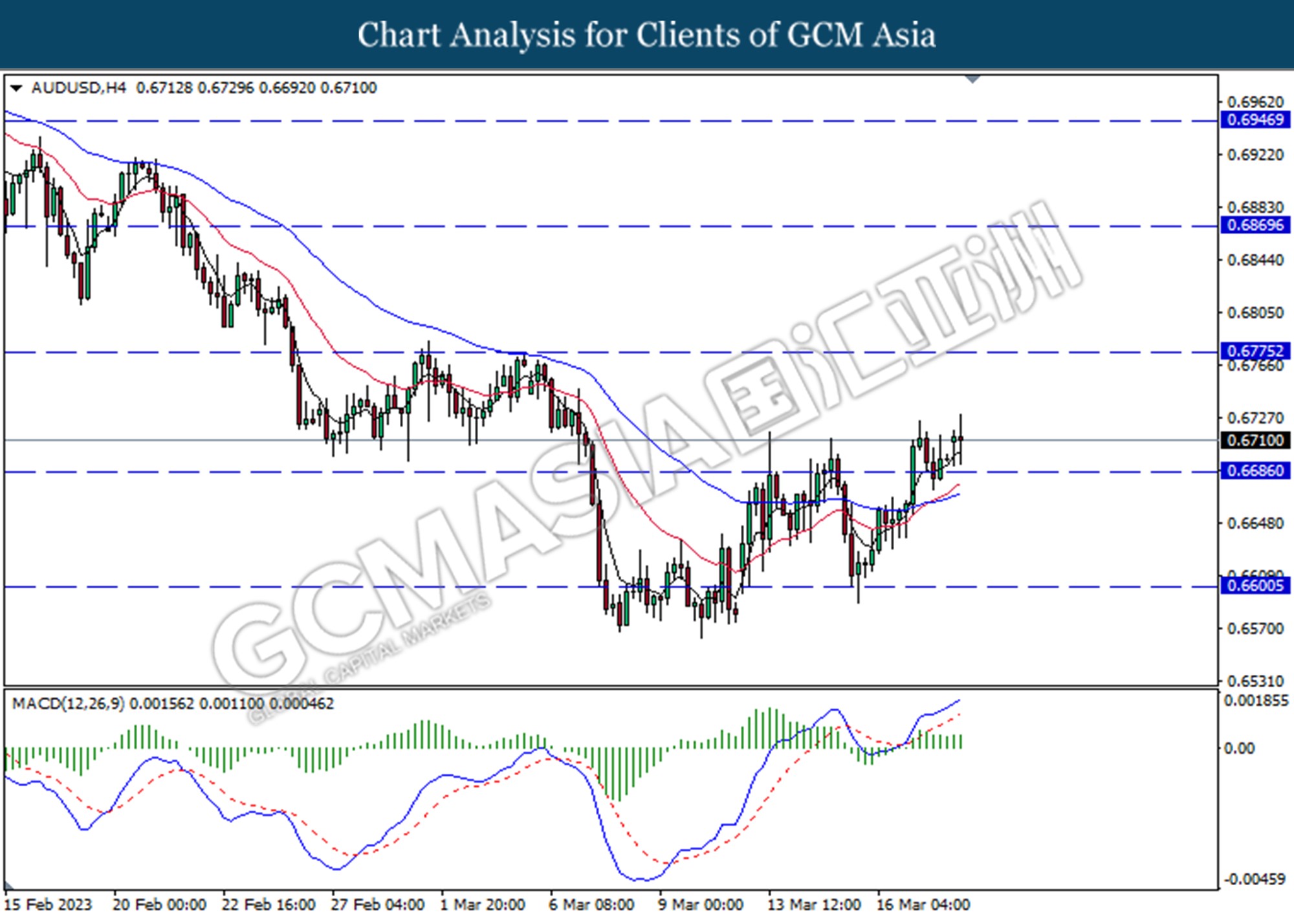Select the 0.66860 horizontal line price label
This screenshot has width=1294, height=924.
pos(1255,470)
